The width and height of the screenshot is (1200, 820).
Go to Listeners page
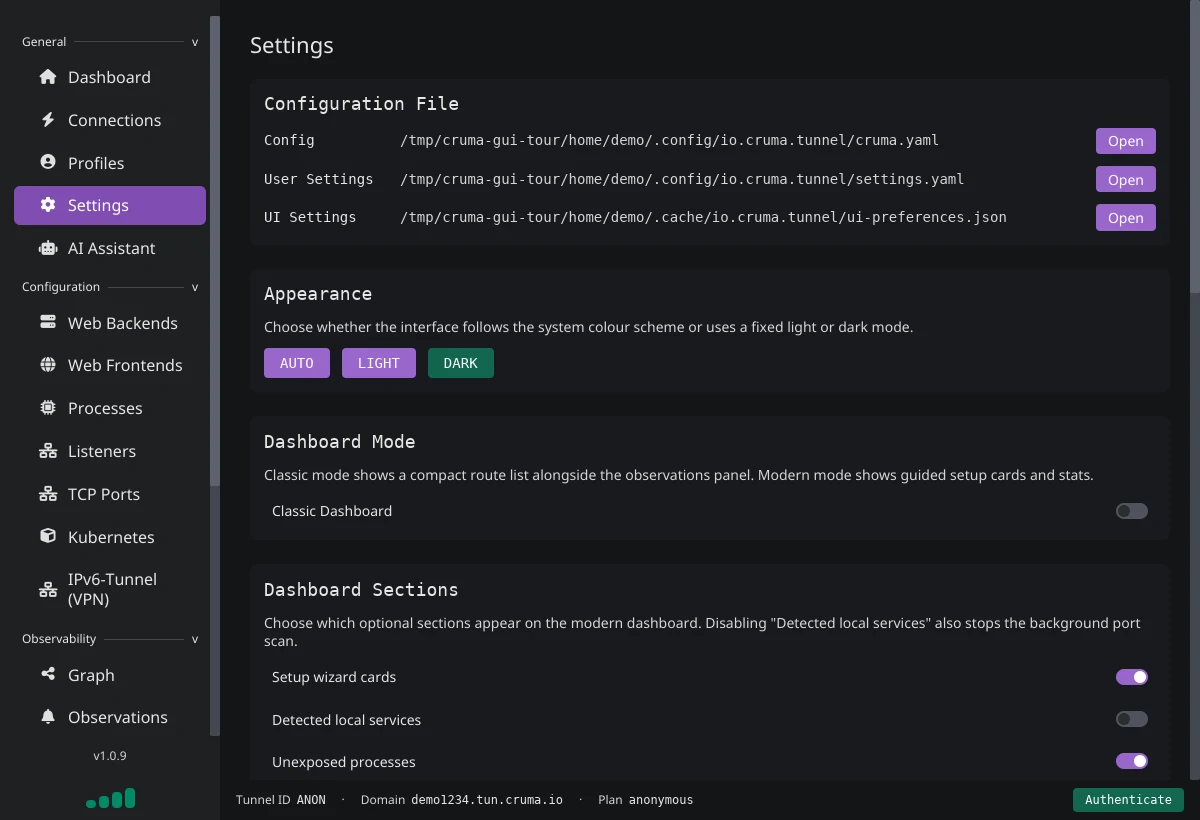(110, 451)
